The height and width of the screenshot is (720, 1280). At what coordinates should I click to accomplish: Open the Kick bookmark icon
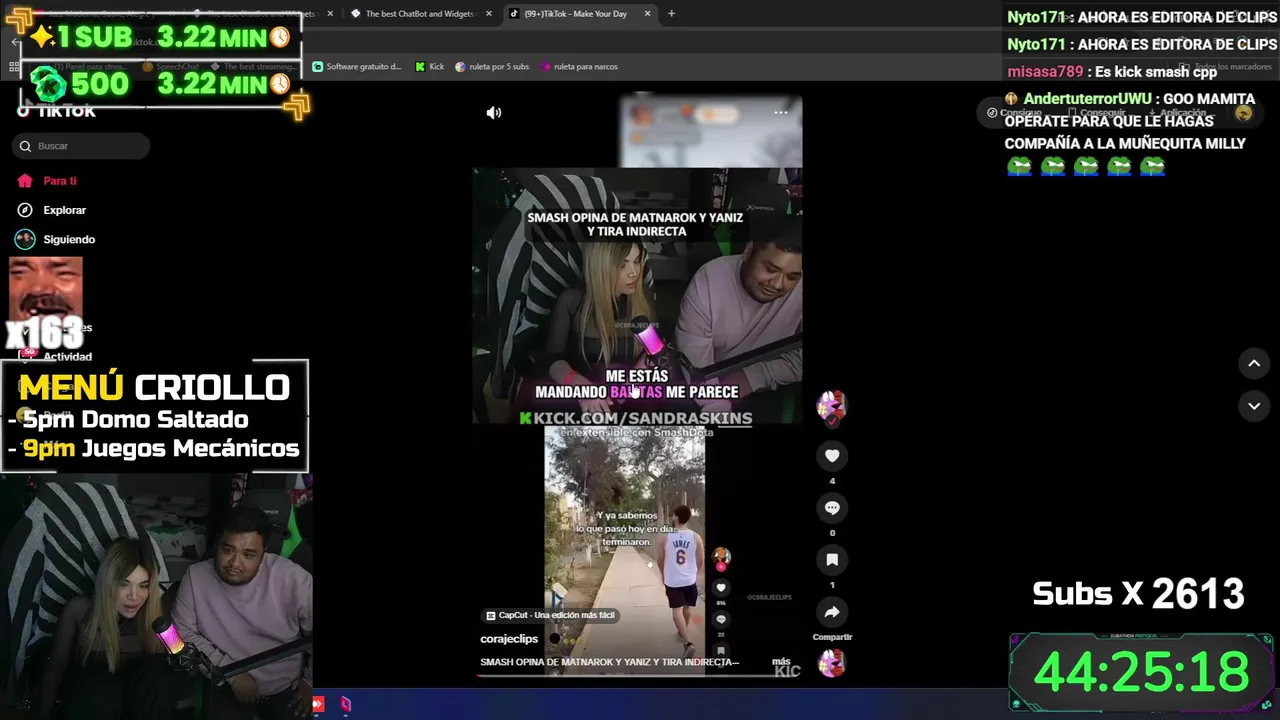(x=419, y=67)
